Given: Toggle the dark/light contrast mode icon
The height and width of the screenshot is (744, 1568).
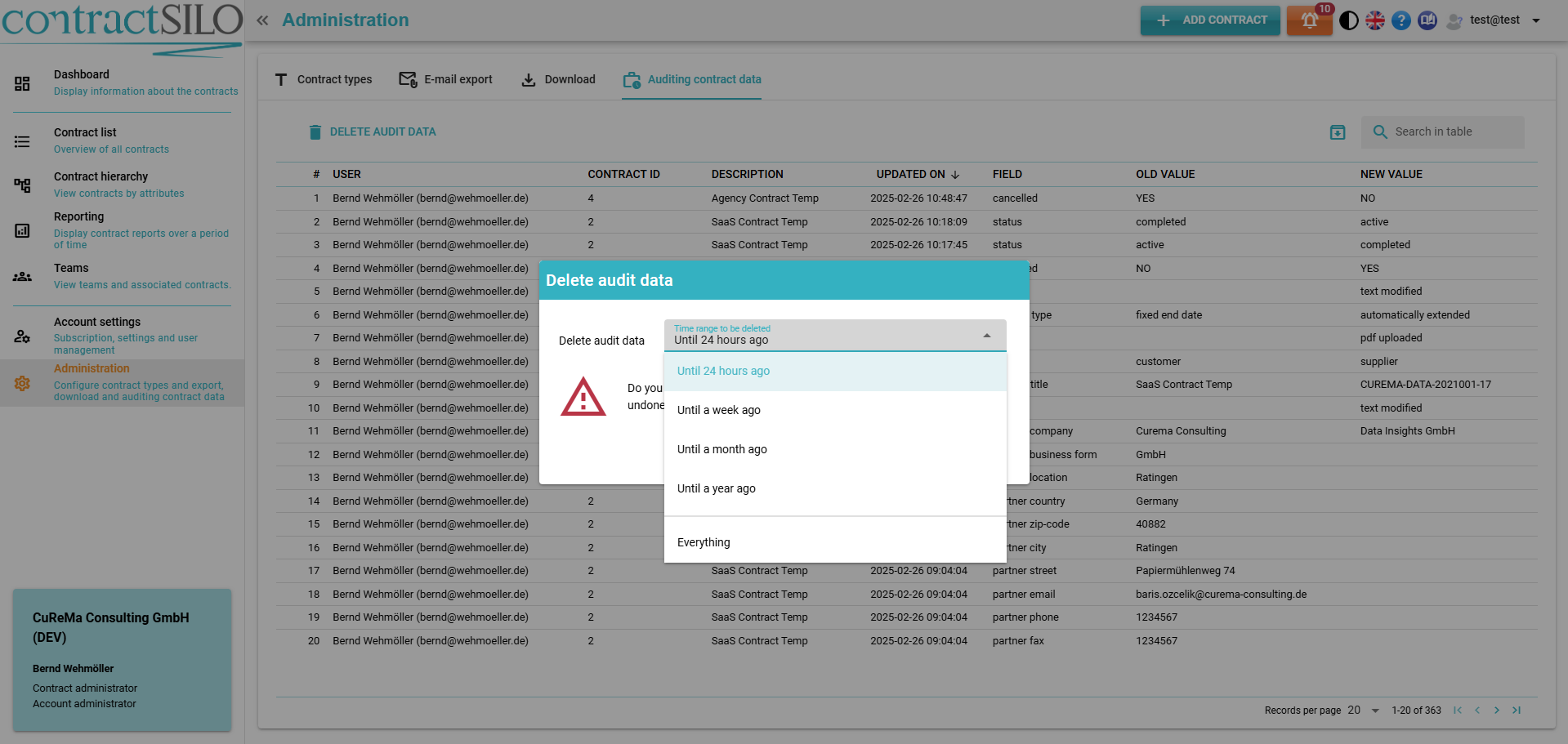Looking at the screenshot, I should click(x=1349, y=20).
